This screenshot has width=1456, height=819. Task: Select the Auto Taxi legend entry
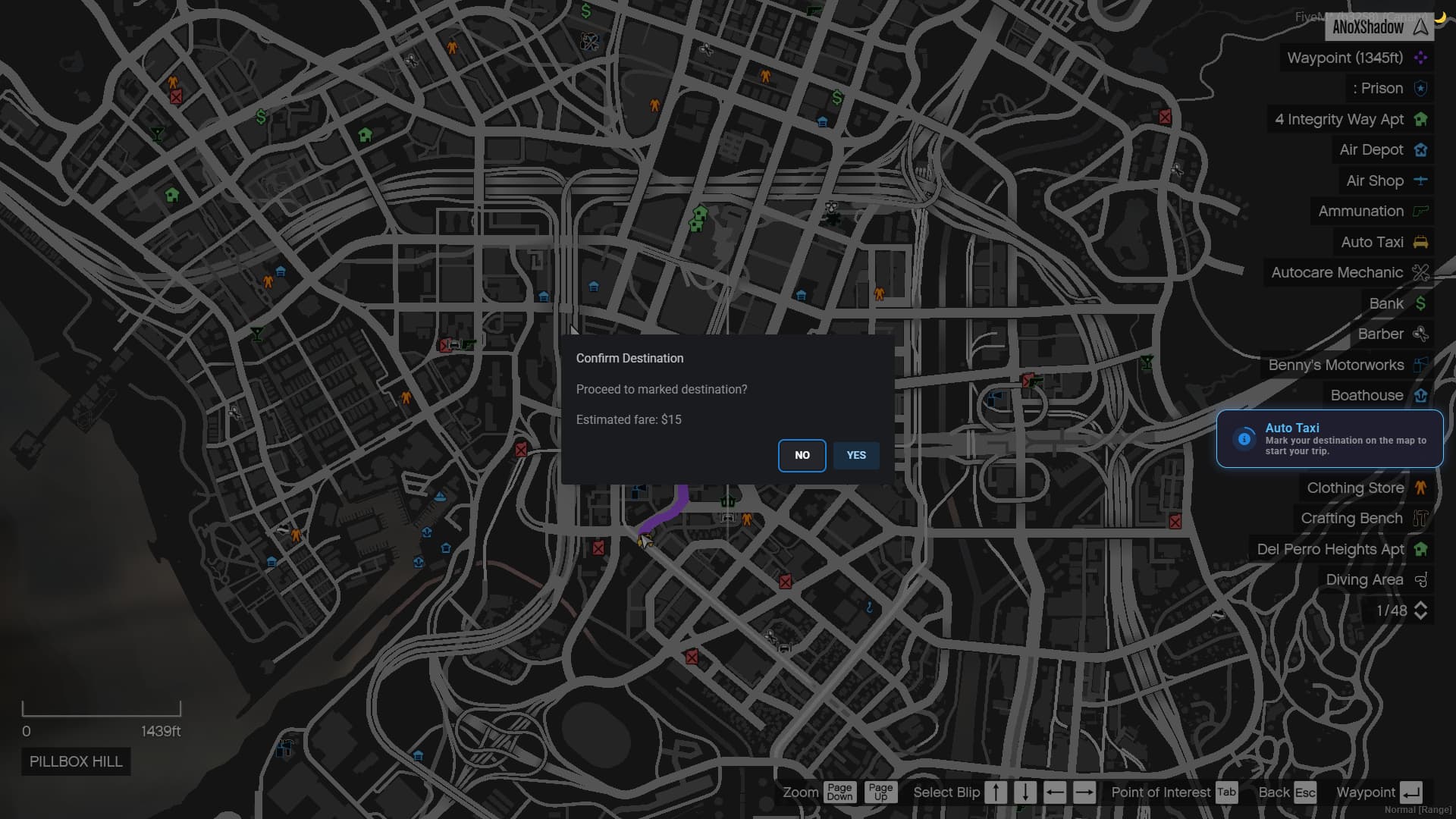(1383, 242)
